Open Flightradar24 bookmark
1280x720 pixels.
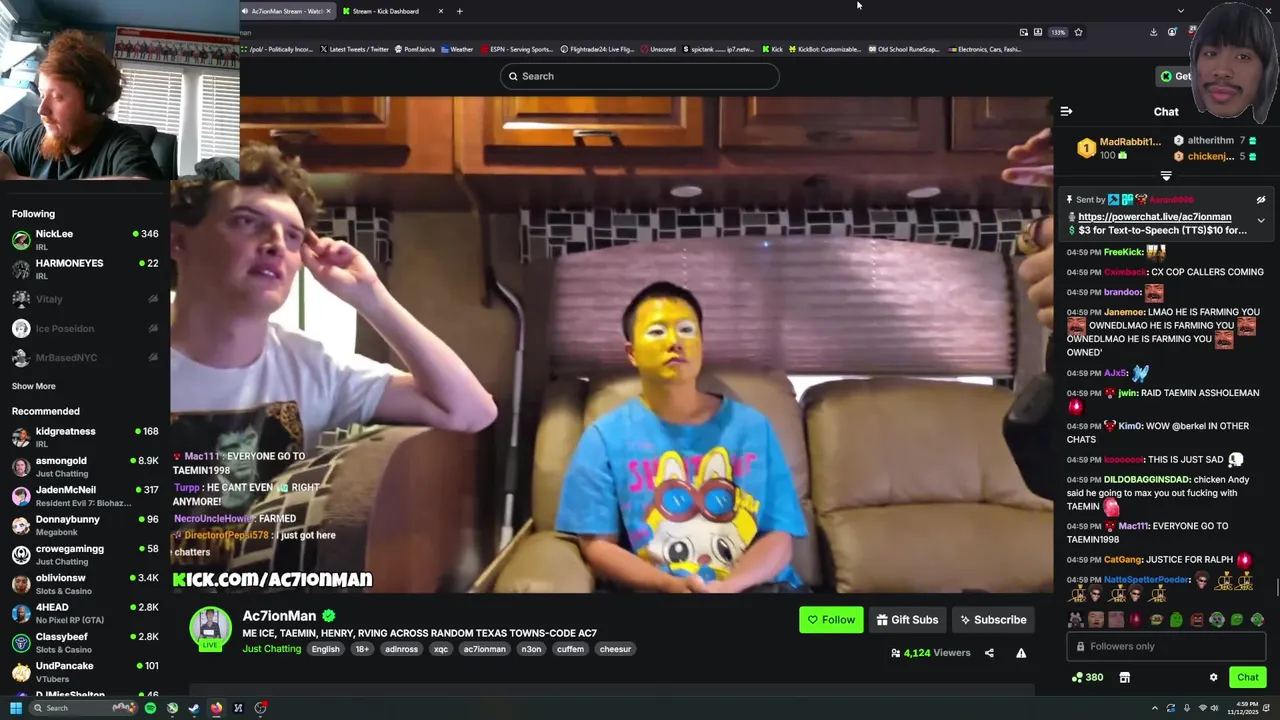click(x=598, y=49)
